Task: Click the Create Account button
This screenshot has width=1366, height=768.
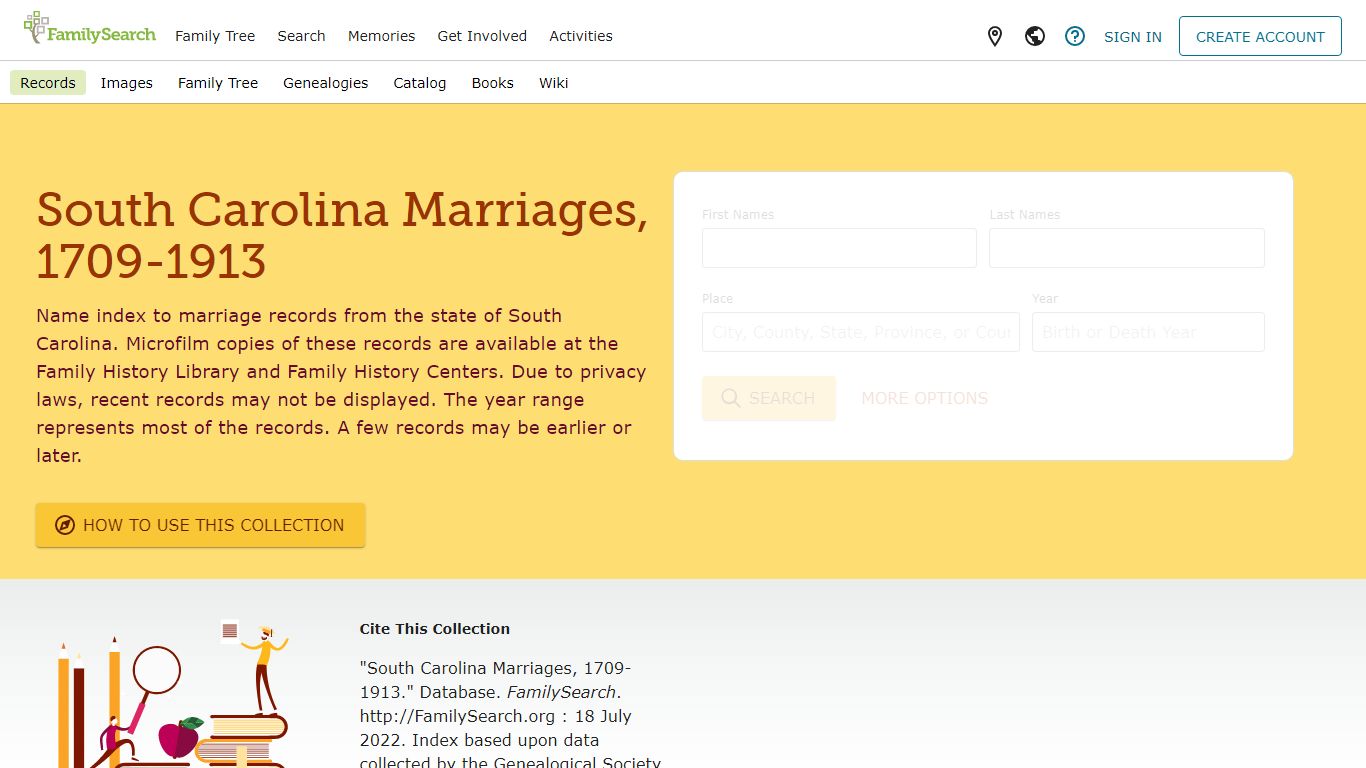Action: click(x=1260, y=36)
